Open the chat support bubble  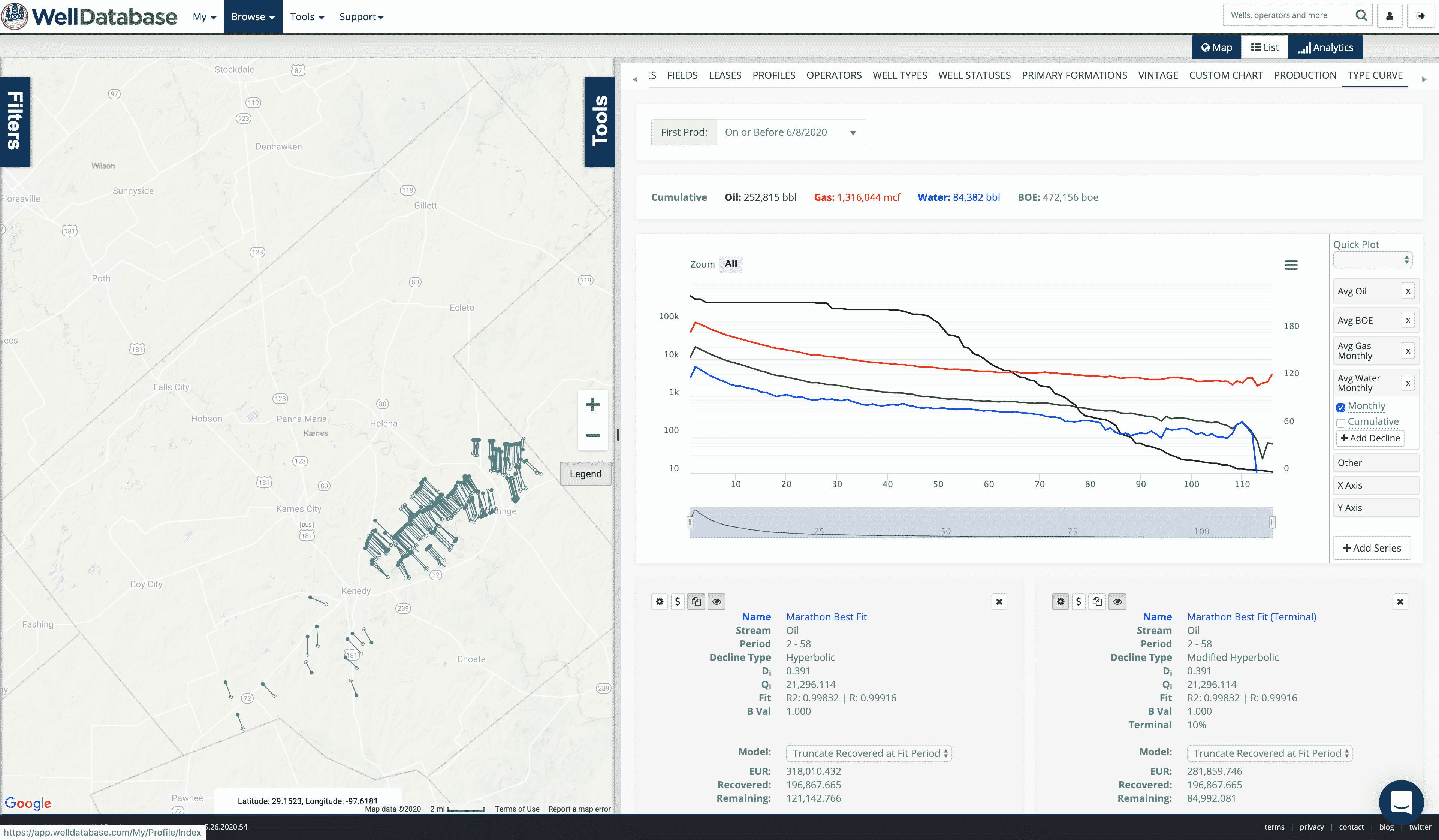(x=1401, y=802)
